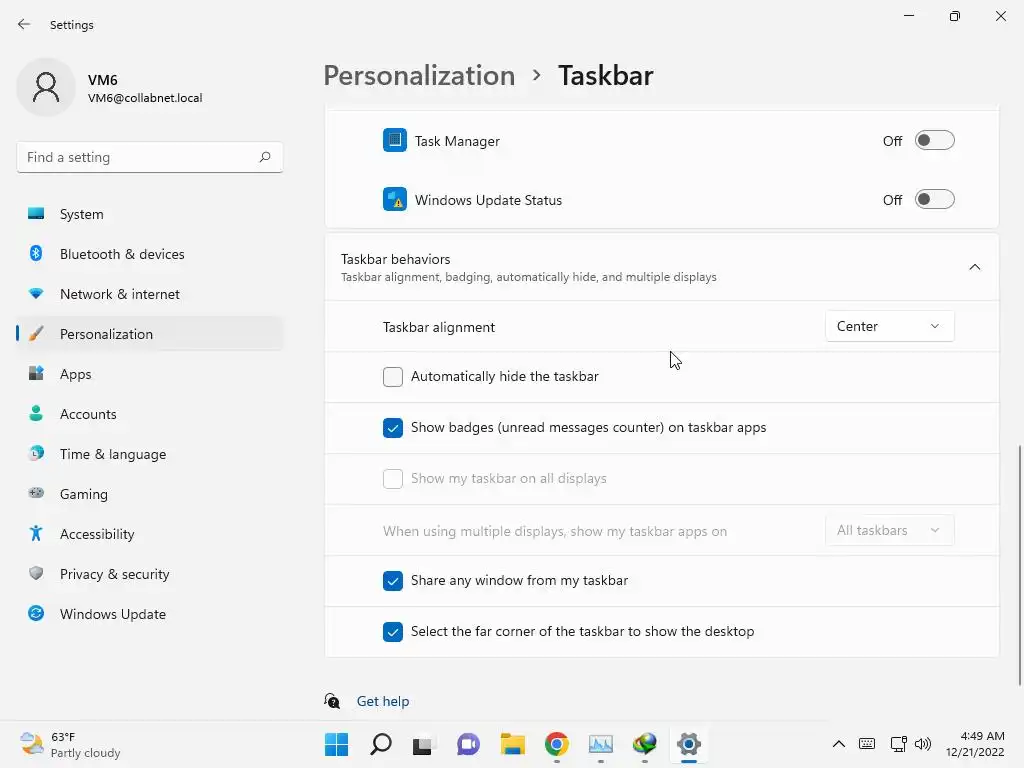
Task: Open Google Chrome from the taskbar
Action: coord(556,744)
